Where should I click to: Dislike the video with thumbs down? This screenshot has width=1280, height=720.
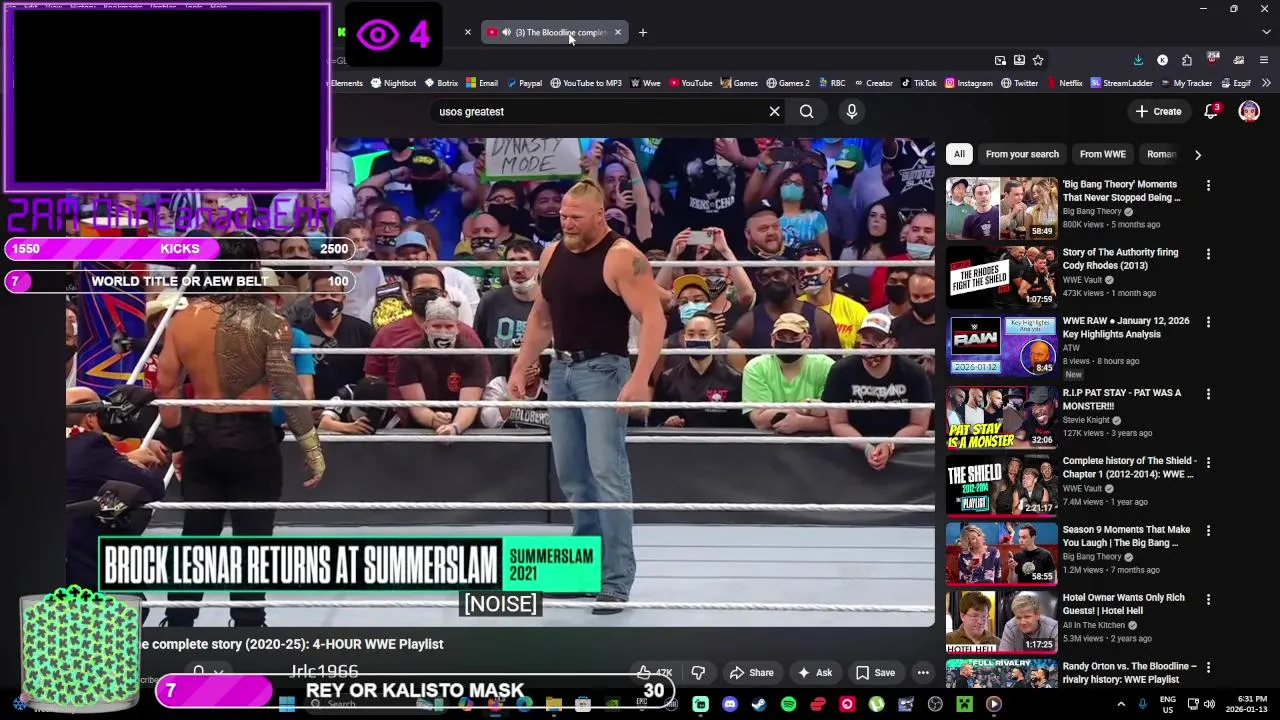(x=698, y=673)
